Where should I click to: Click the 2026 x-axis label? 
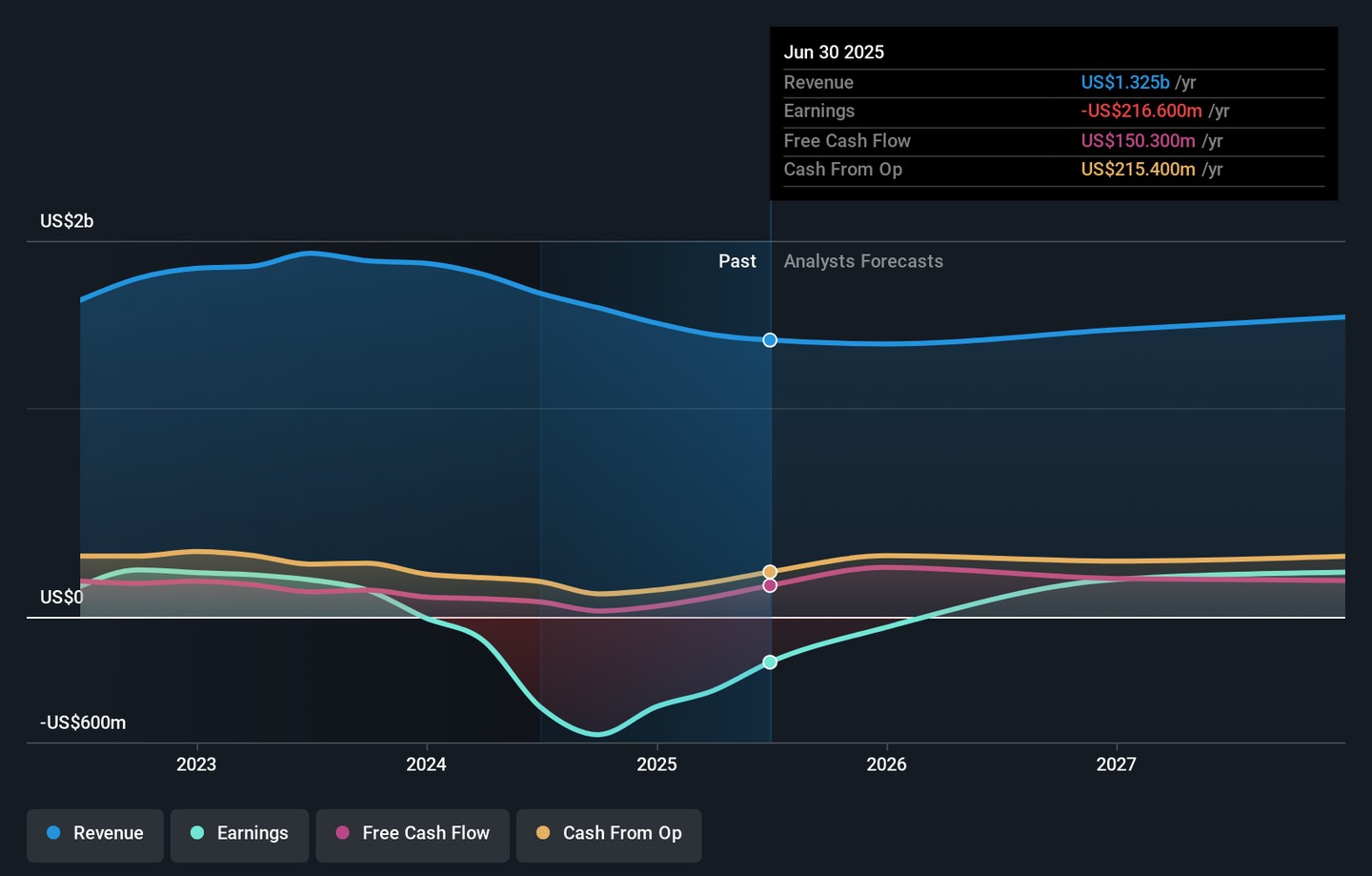886,764
